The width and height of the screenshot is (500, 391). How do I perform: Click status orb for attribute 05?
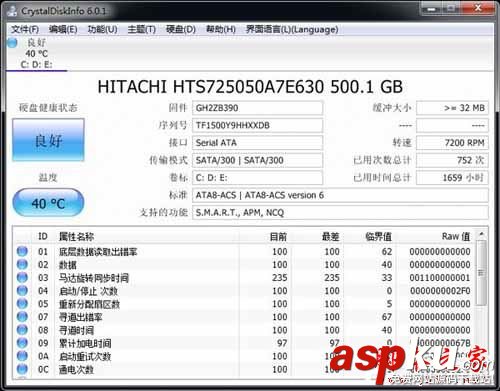tap(22, 303)
